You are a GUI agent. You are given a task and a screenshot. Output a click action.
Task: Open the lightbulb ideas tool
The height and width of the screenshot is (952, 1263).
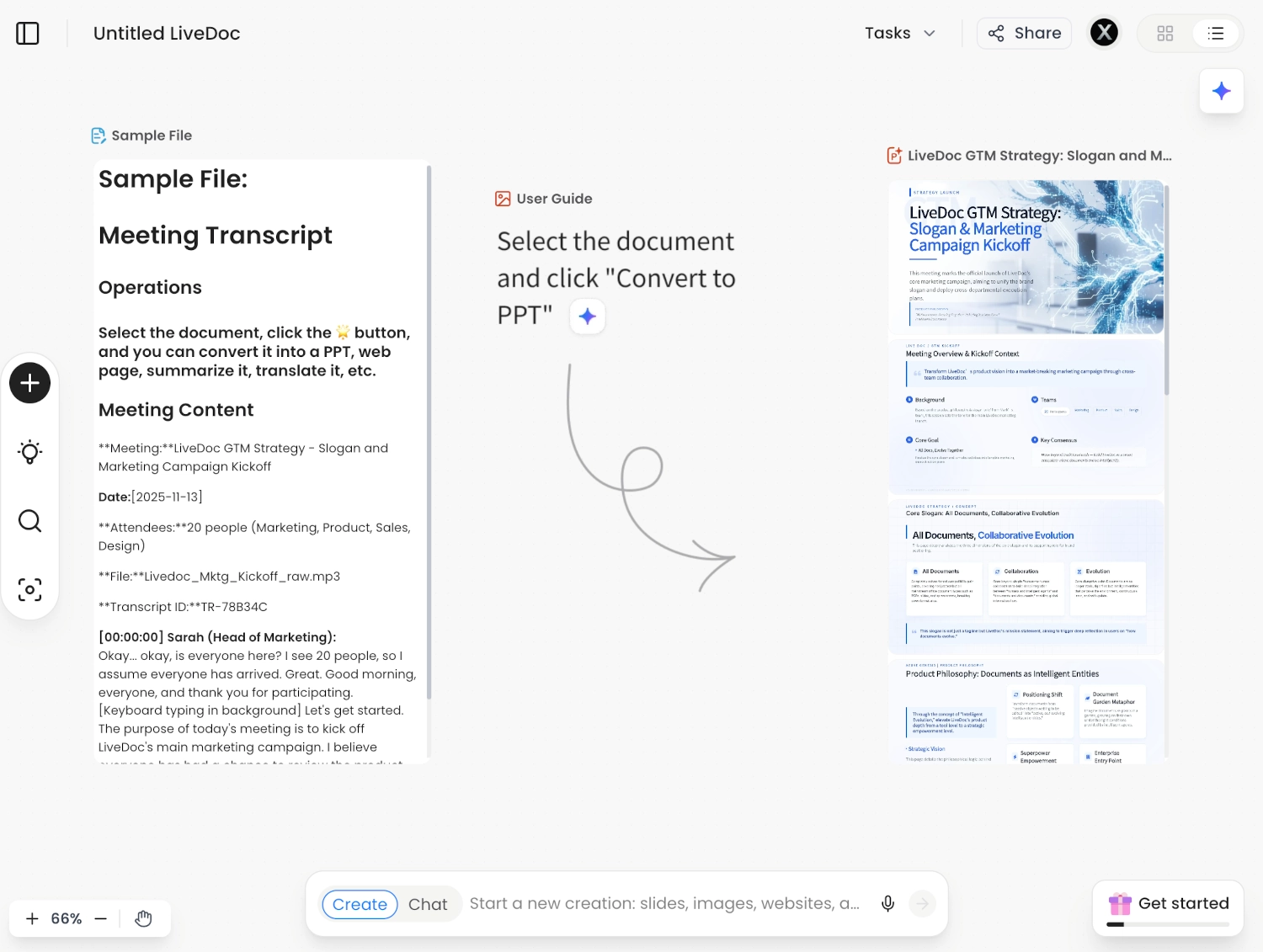click(x=30, y=452)
